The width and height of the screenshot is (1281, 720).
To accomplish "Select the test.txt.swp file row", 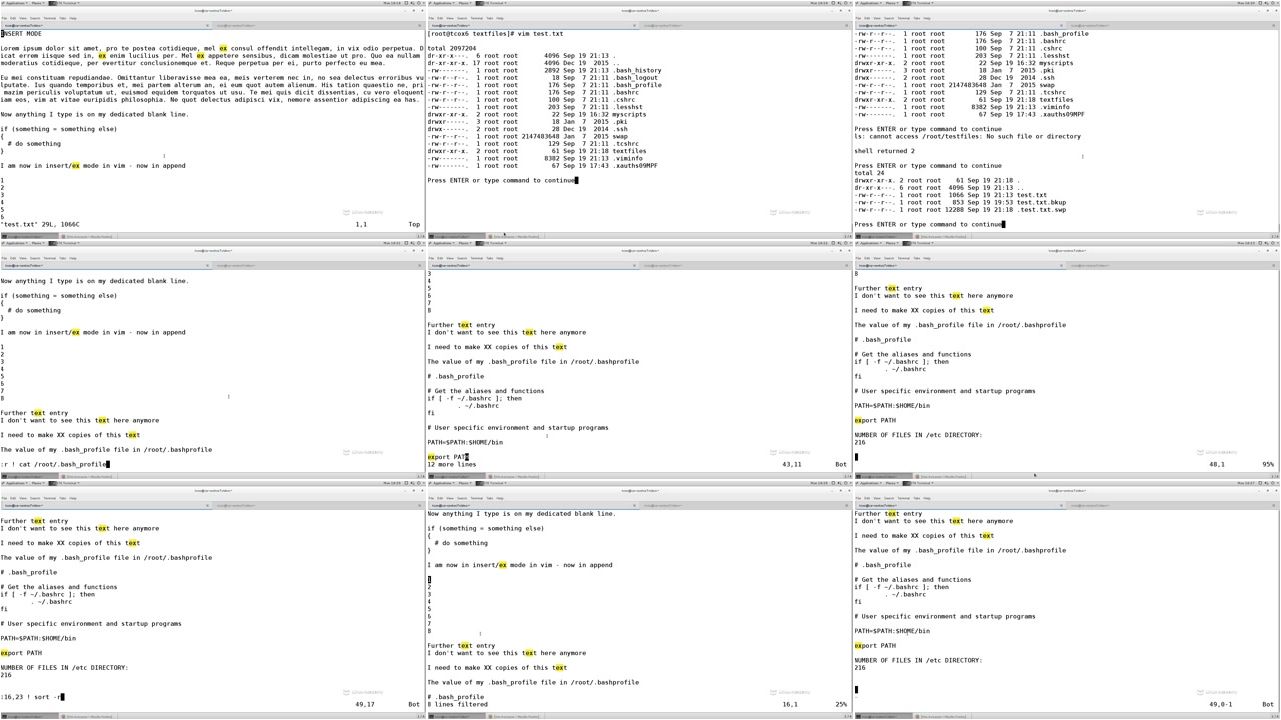I will tap(960, 210).
